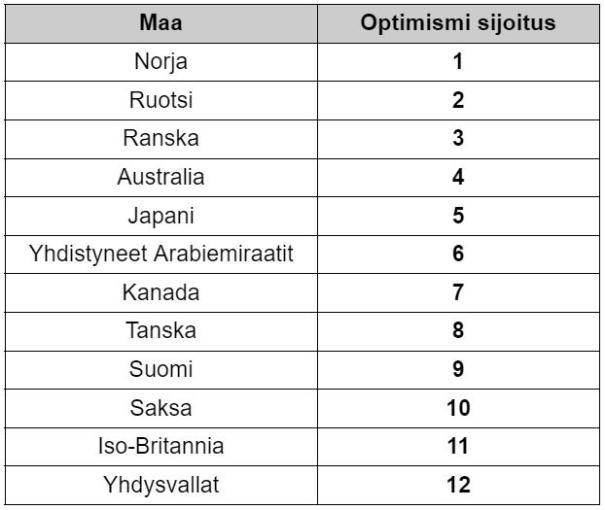Select the 'Yhdistyneet Arabiemiraatit' cell

[x=160, y=253]
